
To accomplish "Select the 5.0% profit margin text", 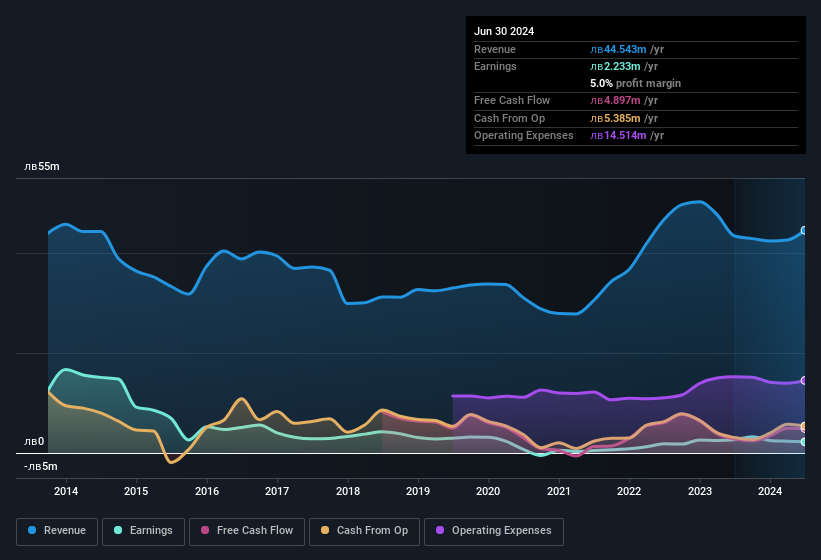I will 636,83.
